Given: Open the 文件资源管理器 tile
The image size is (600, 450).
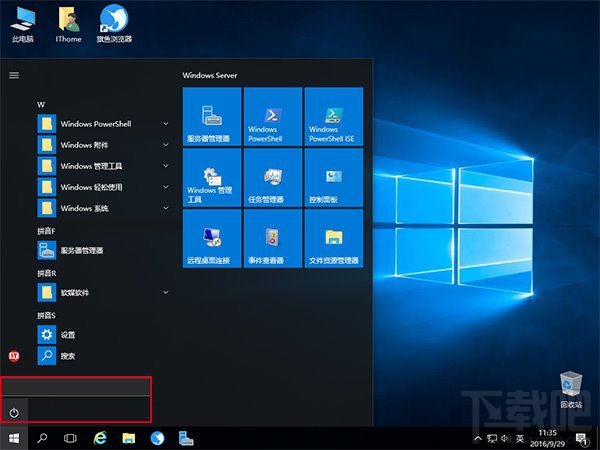Looking at the screenshot, I should (332, 241).
